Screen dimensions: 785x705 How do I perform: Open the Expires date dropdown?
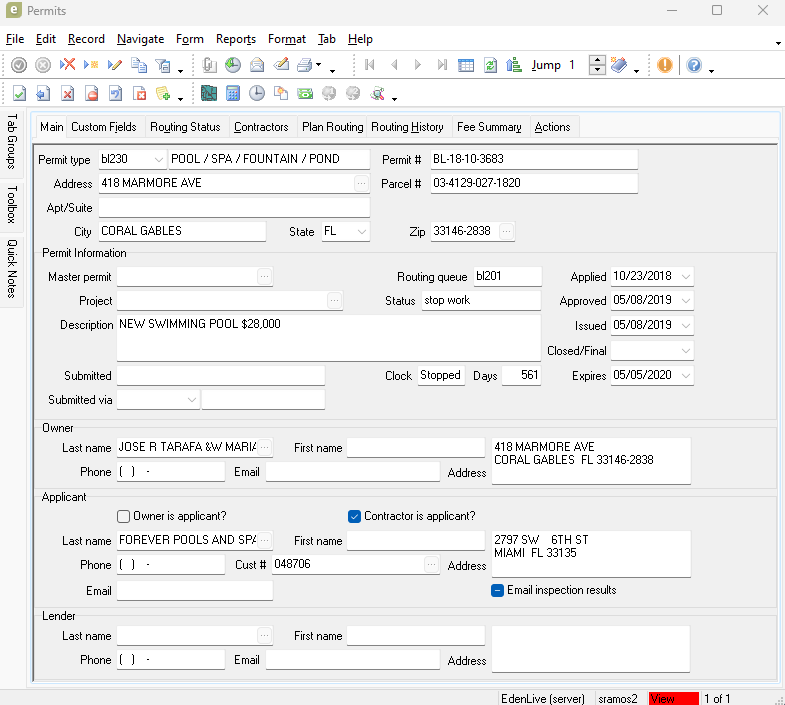tap(685, 375)
